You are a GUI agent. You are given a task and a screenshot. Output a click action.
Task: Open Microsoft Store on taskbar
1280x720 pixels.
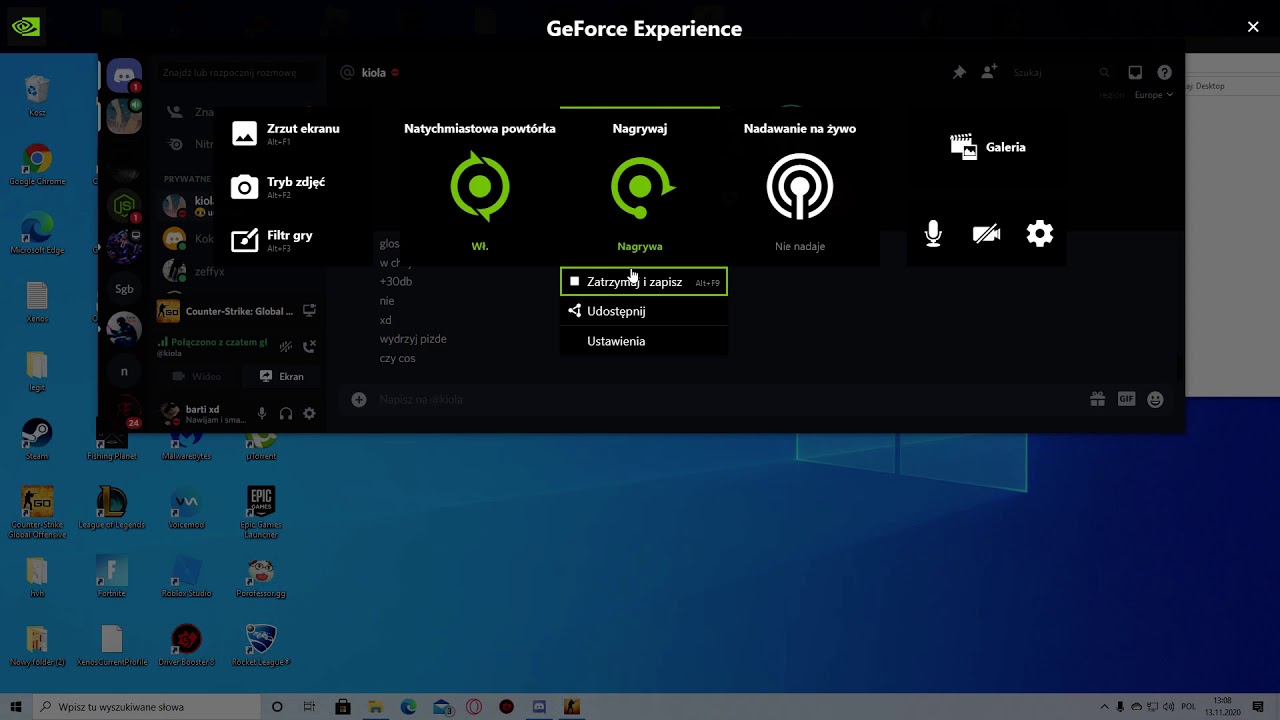343,707
